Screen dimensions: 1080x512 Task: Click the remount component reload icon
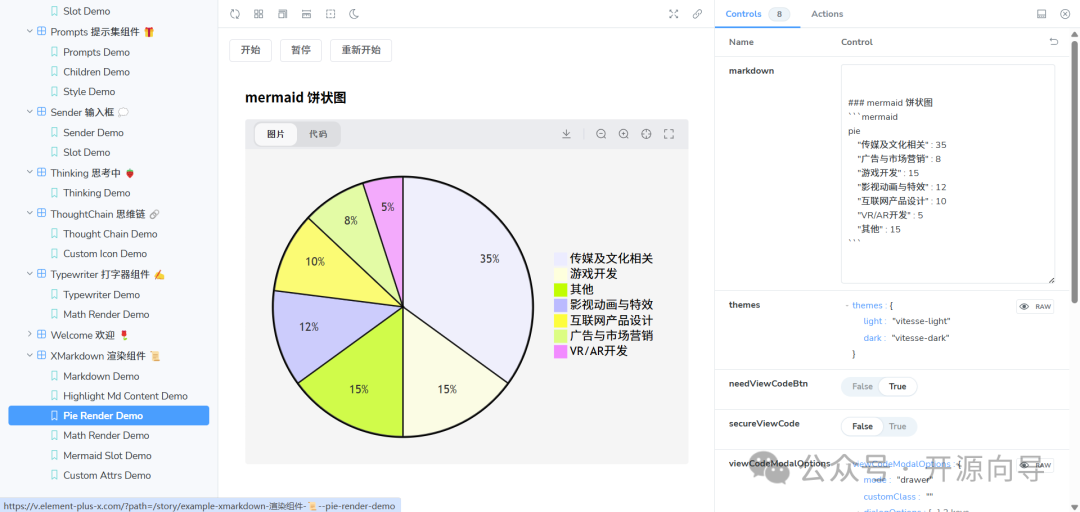(235, 14)
